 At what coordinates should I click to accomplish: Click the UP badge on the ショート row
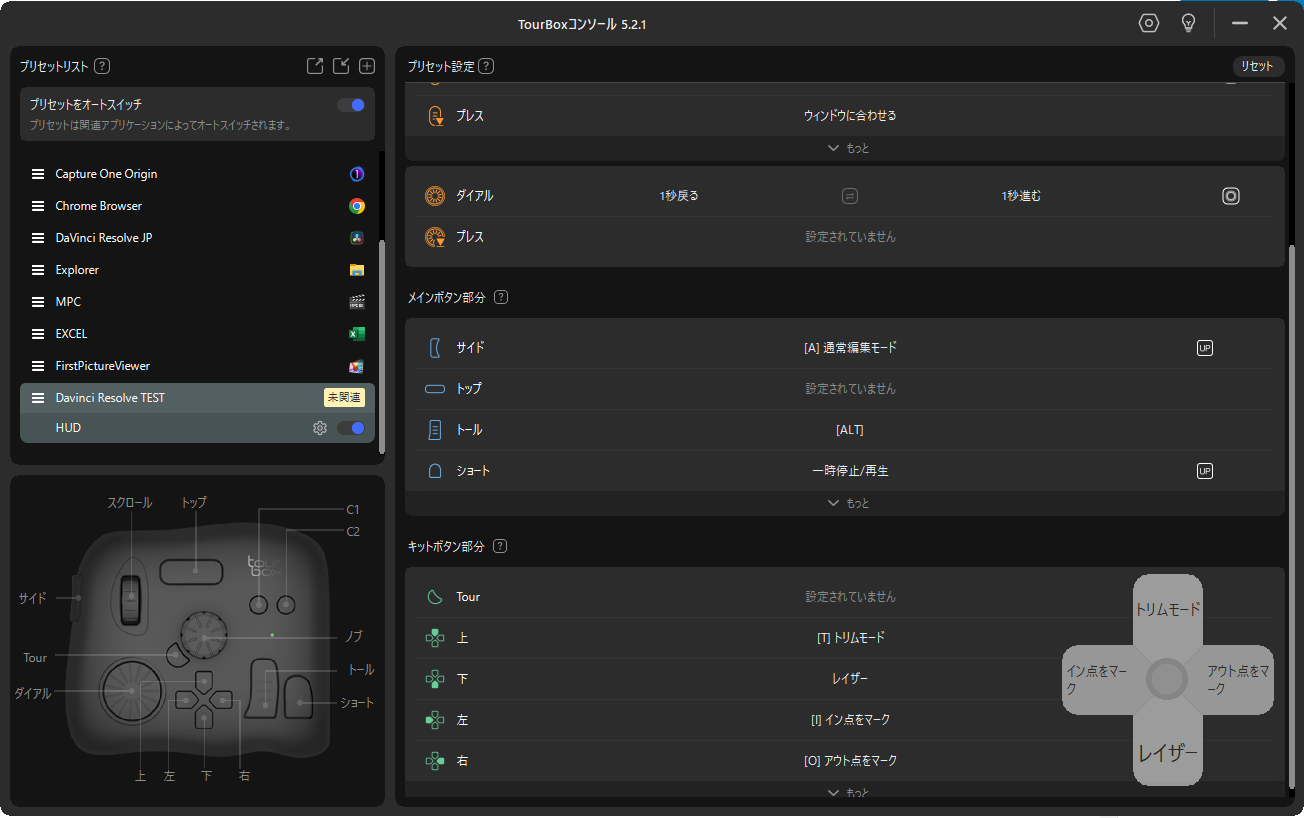[x=1205, y=471]
